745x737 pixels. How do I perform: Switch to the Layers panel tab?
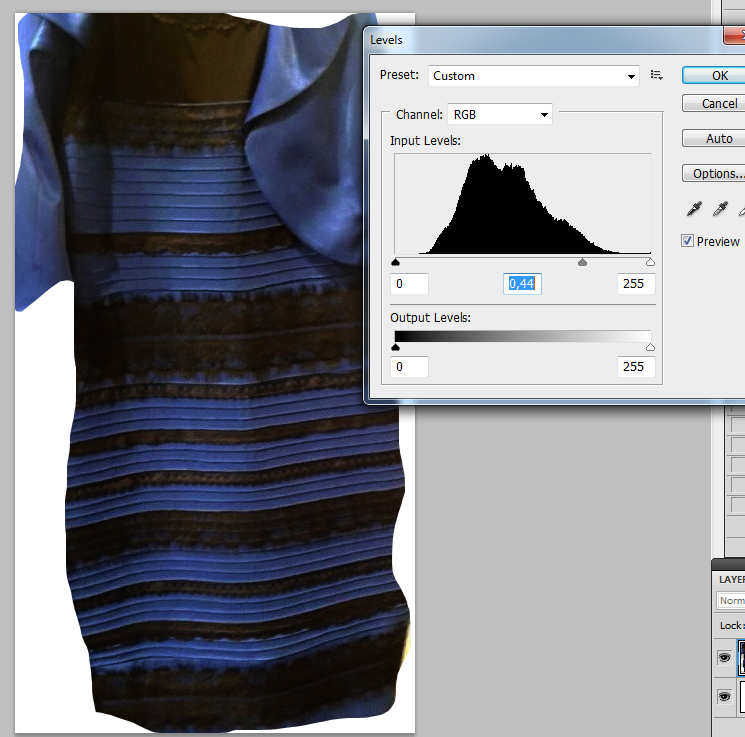pos(731,579)
